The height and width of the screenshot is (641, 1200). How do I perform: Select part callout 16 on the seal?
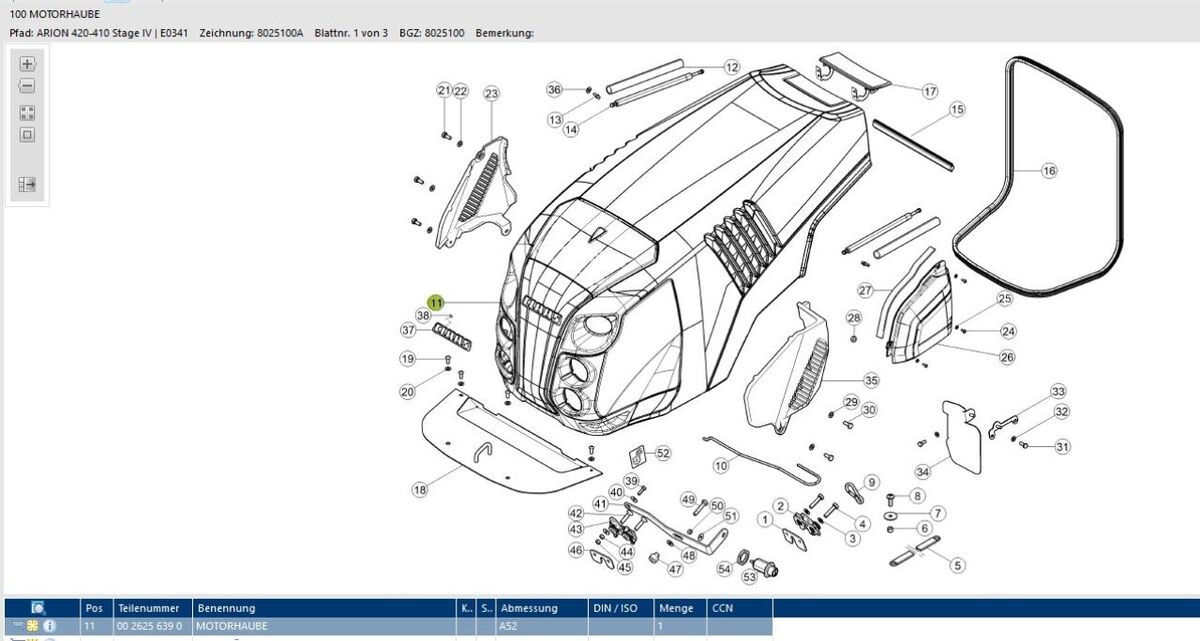(x=1048, y=171)
